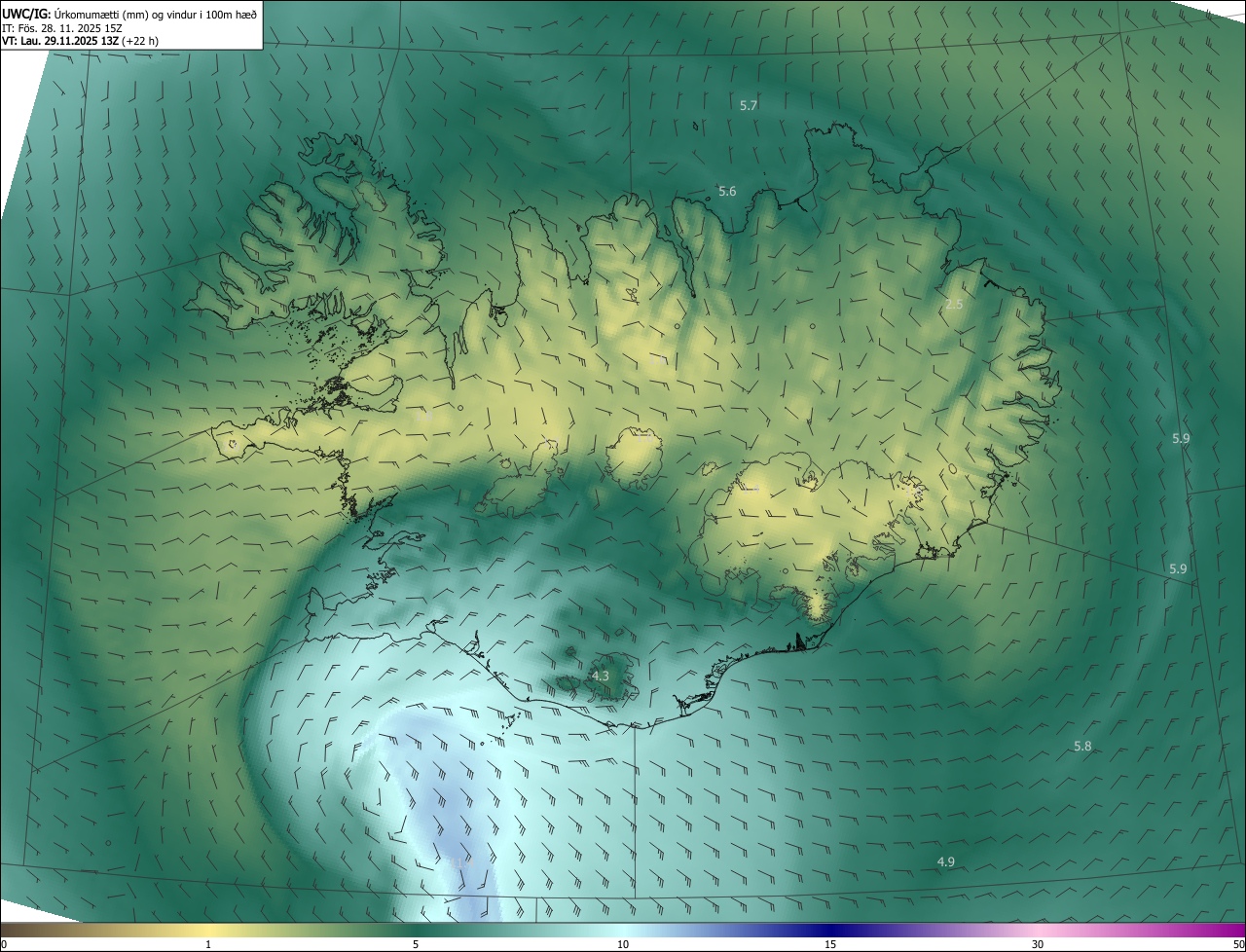Pick the pale yellow colorbar segment above 1
Viewport: 1246px width, 952px height.
pos(208,930)
